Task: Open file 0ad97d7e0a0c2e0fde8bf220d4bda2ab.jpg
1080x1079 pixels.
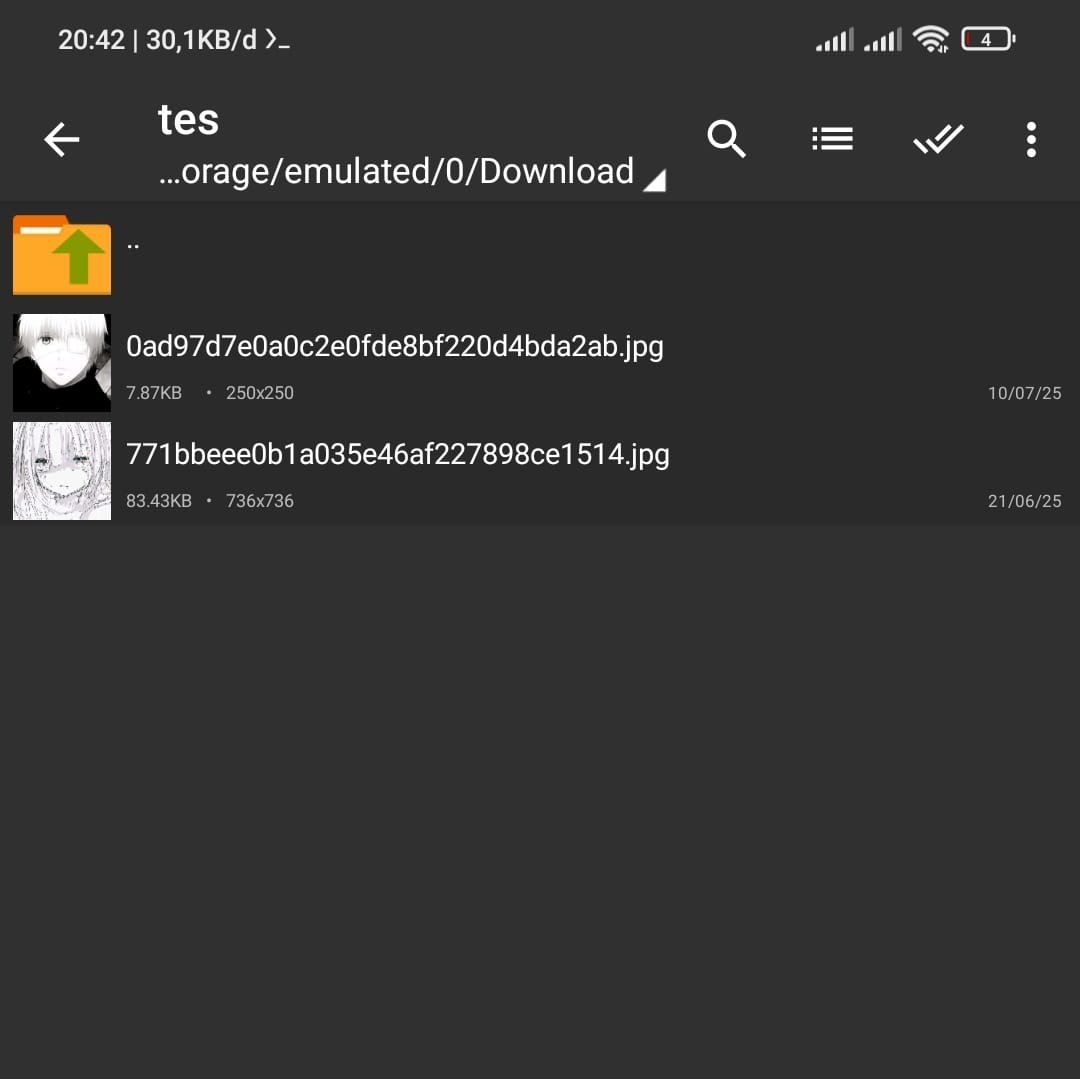Action: click(x=395, y=346)
